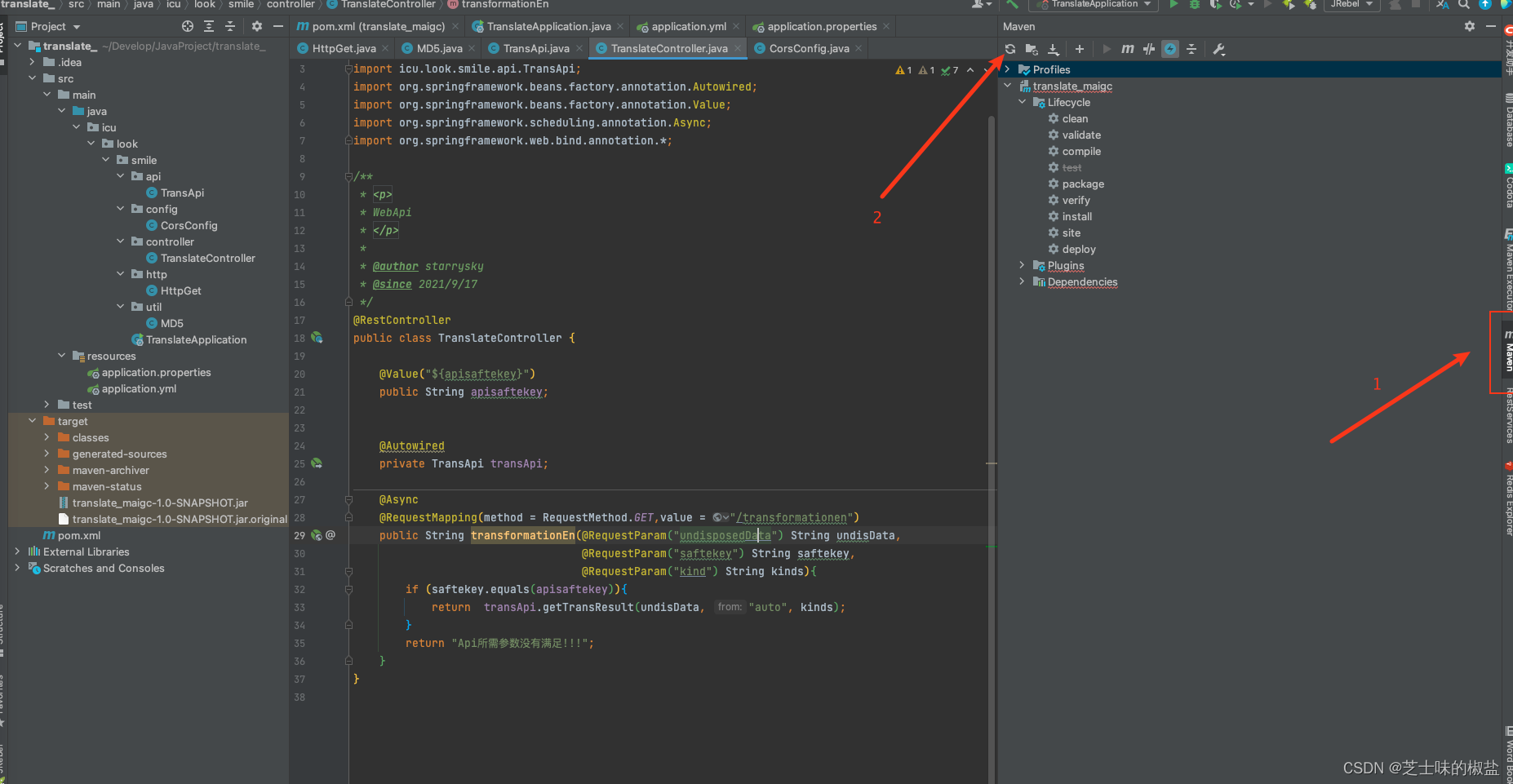Image resolution: width=1513 pixels, height=784 pixels.
Task: Go to previous highlighted error arrow
Action: point(970,70)
